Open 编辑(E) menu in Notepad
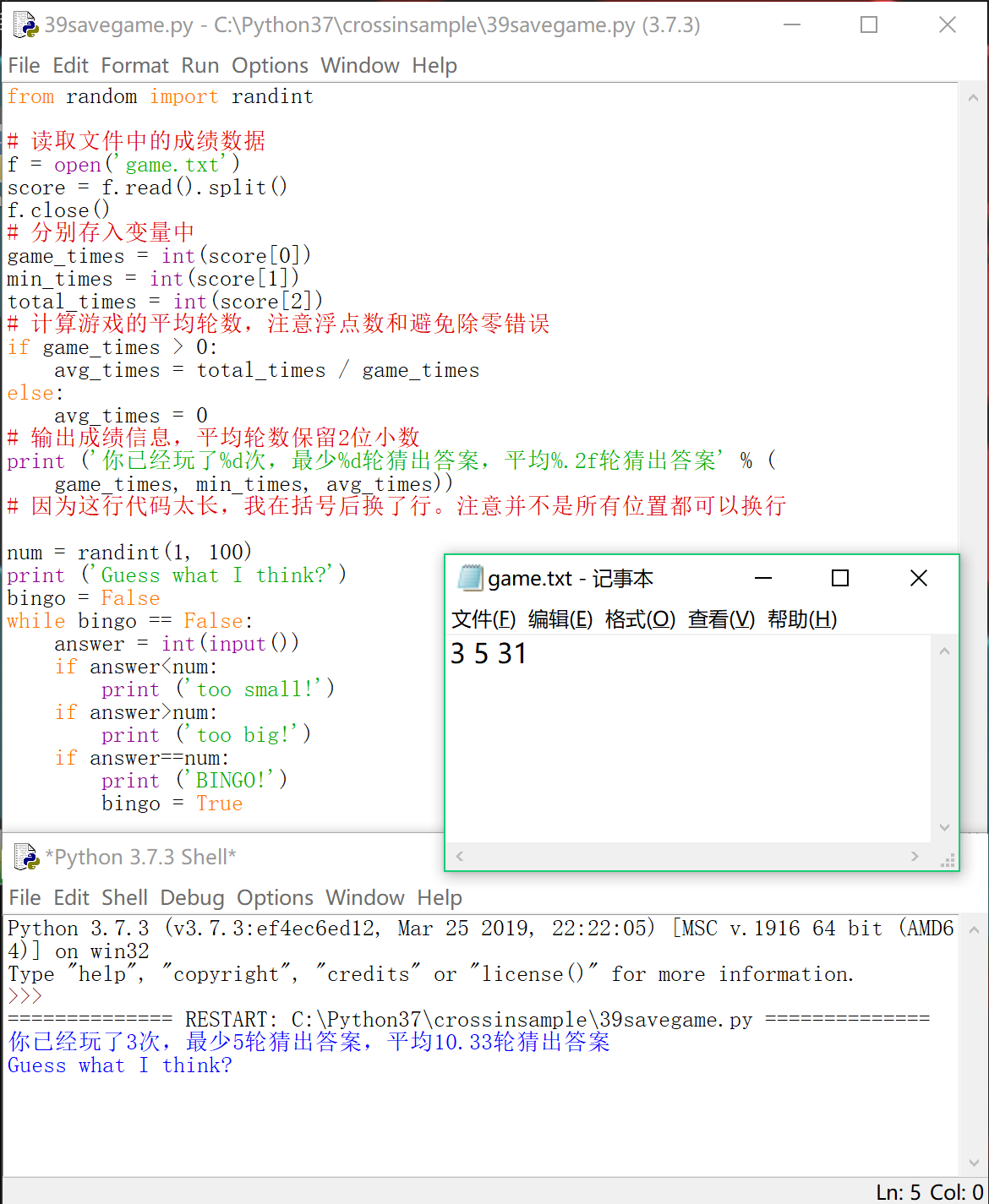Image resolution: width=989 pixels, height=1204 pixels. [x=560, y=619]
